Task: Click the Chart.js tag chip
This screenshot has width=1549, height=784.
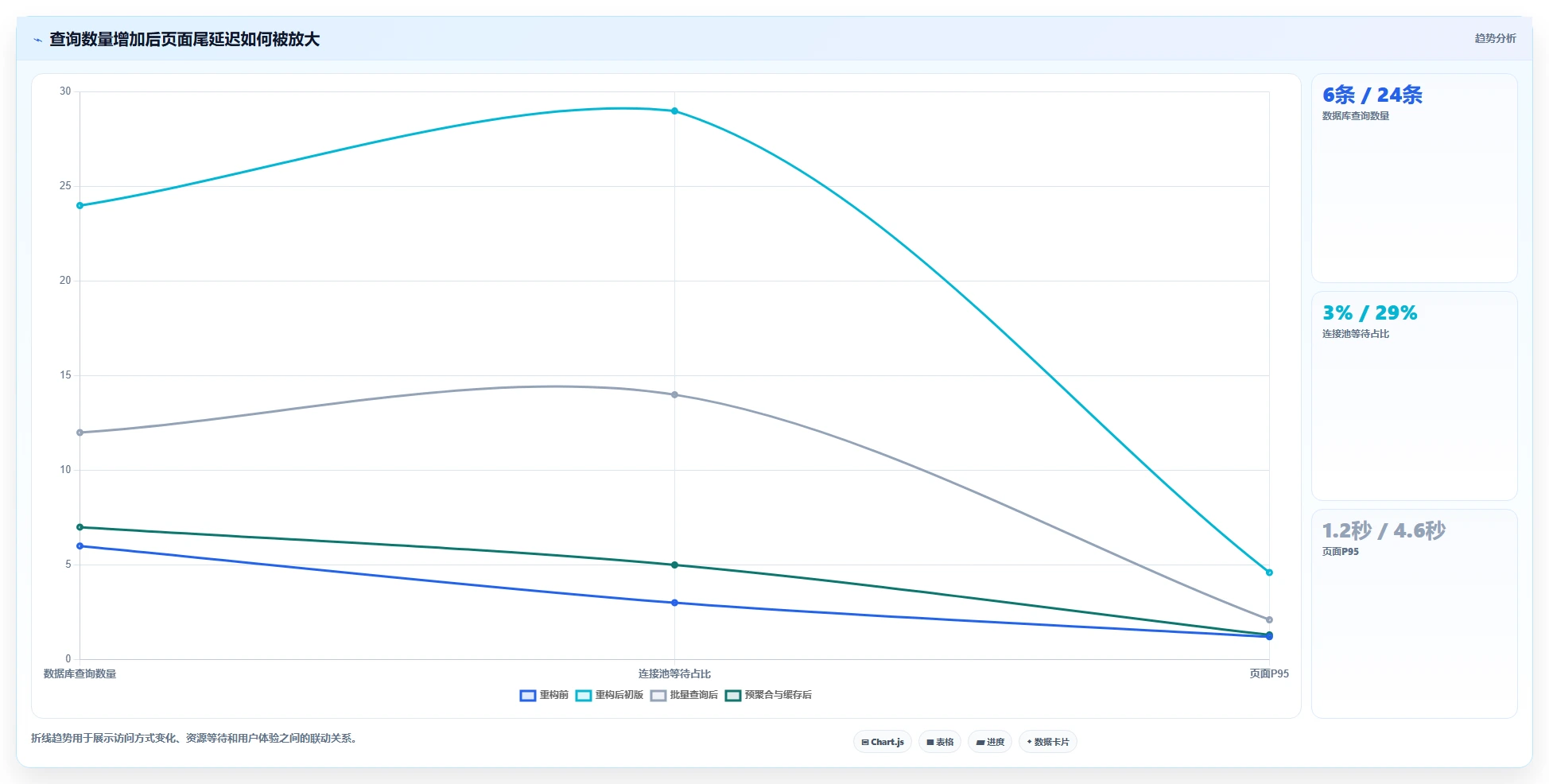Action: [x=883, y=742]
